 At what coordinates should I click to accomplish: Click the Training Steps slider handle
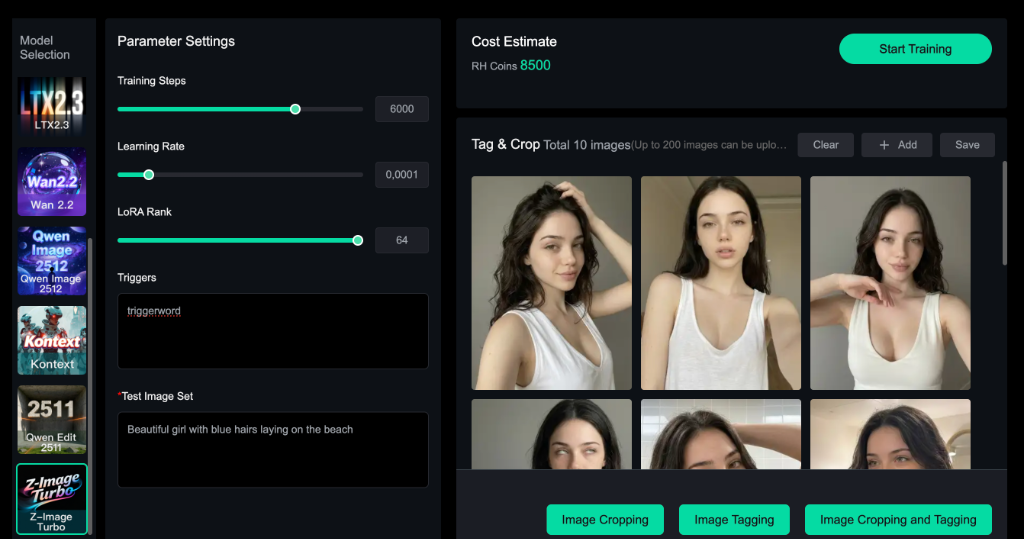(x=295, y=109)
